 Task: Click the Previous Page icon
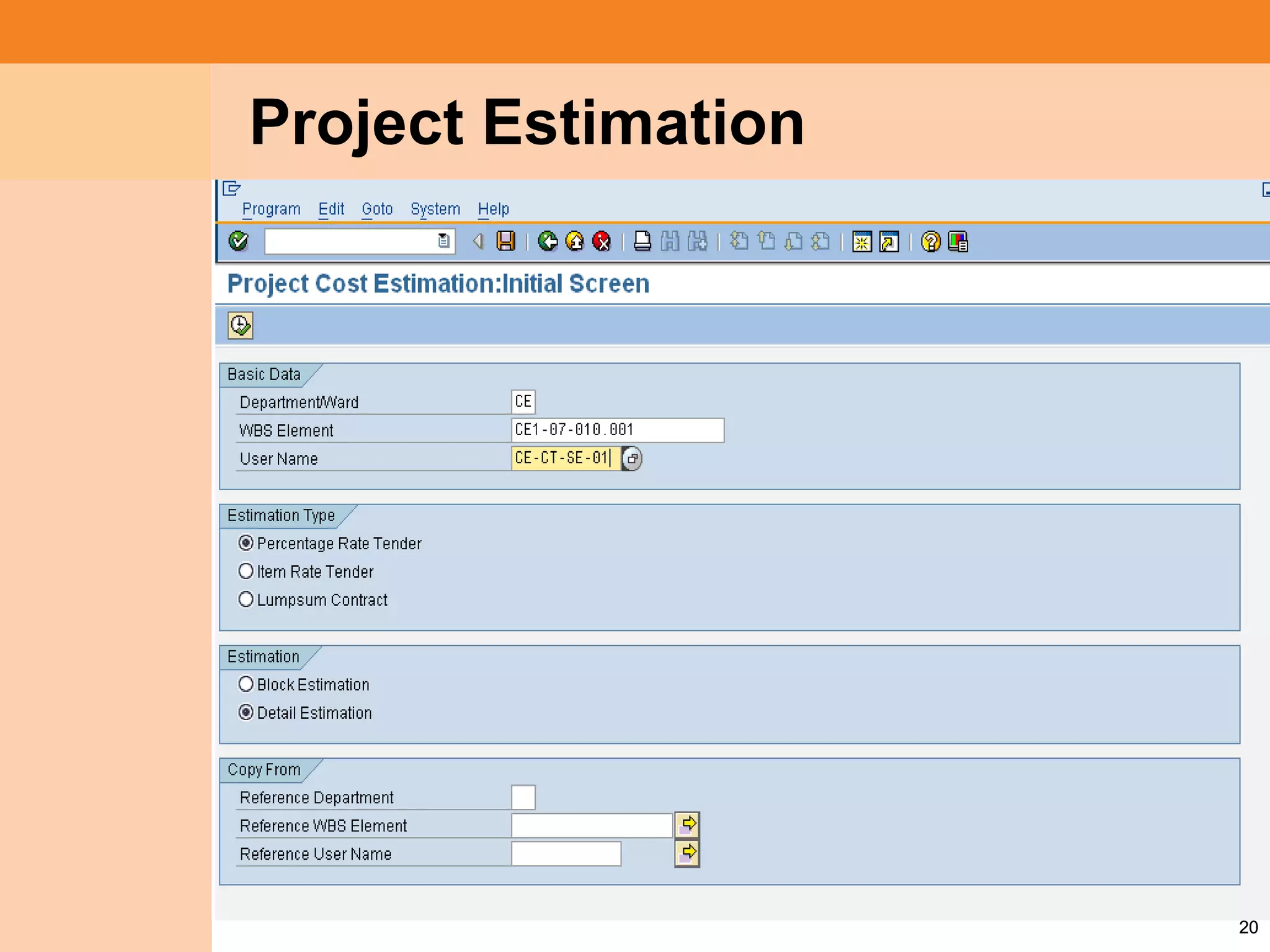766,241
